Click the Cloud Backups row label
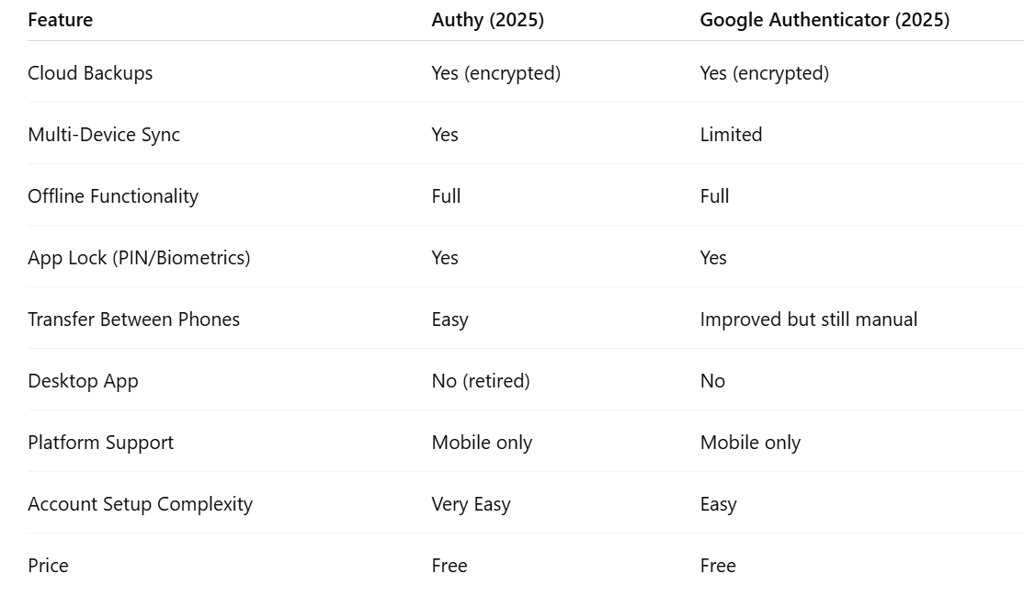This screenshot has height=594, width=1024. click(x=90, y=73)
